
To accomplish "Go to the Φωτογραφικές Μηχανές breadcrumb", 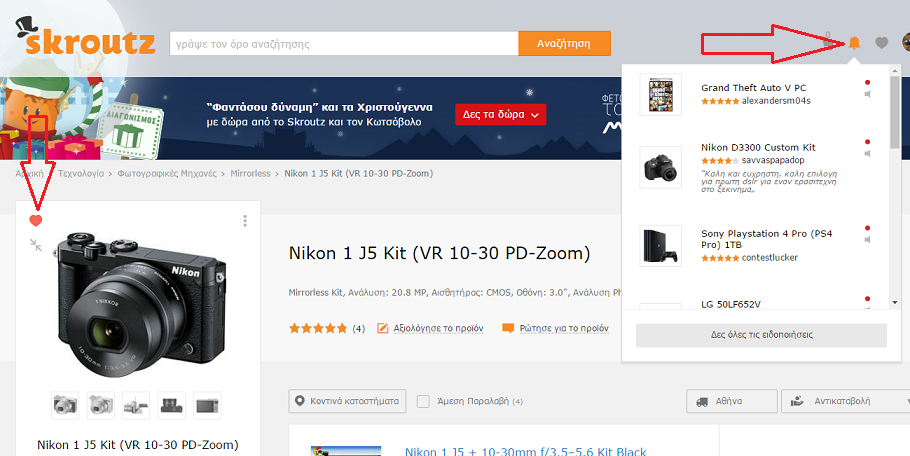I will 167,173.
